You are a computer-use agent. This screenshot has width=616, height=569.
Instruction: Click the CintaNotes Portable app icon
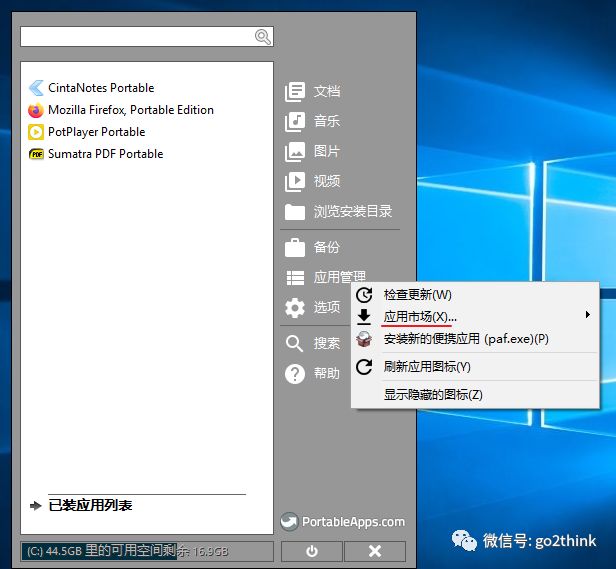[x=36, y=88]
